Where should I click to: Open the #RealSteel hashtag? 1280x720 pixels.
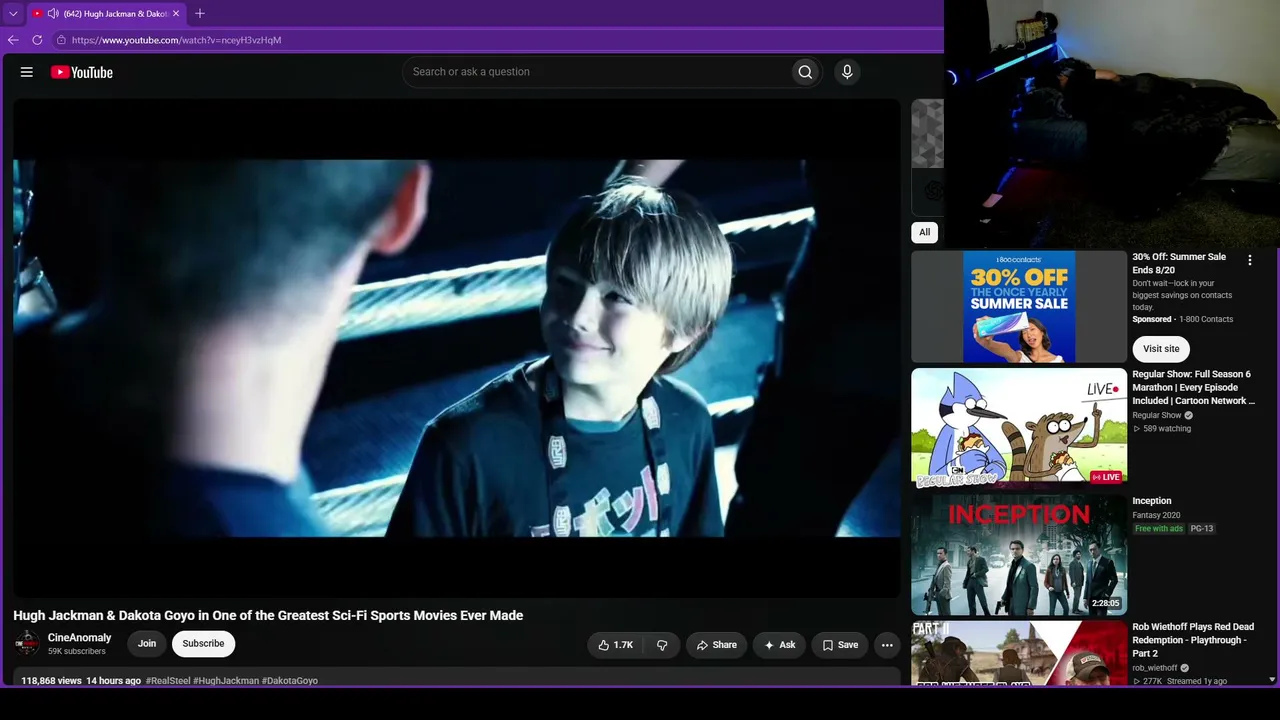[168, 681]
